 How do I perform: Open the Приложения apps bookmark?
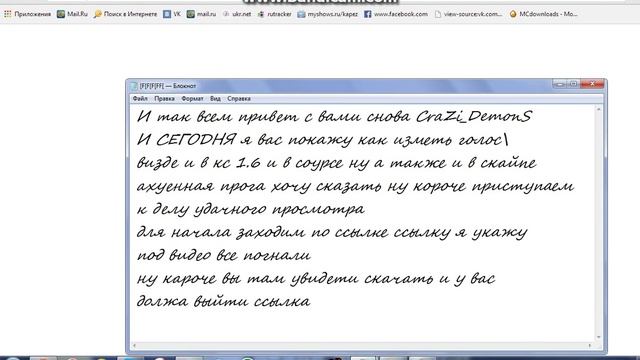coord(27,14)
